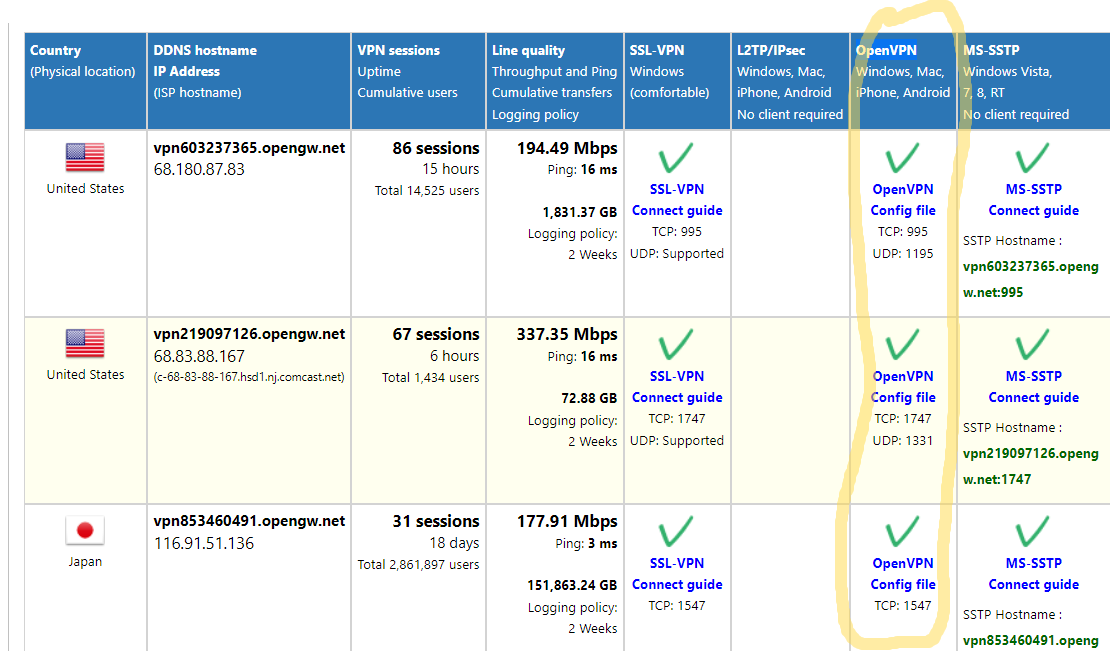Click the green OpenVPN checkmark for vpn603237365
Screen dimensions: 1110x651
pos(903,159)
